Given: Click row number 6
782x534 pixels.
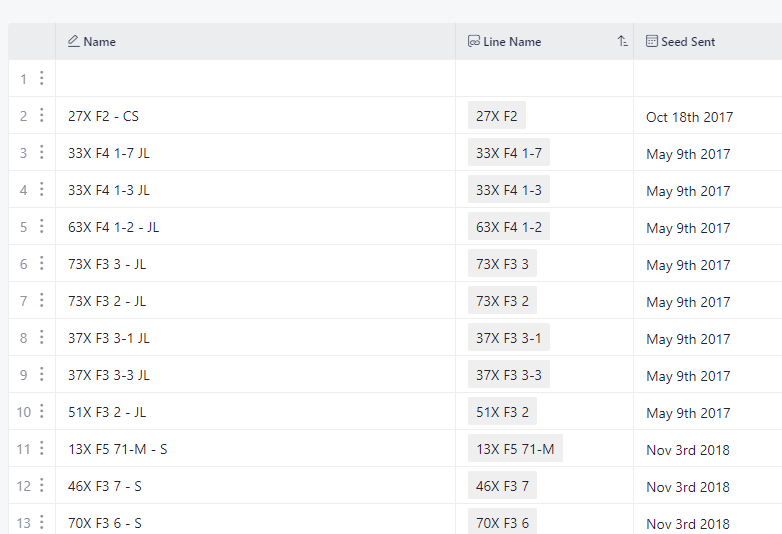Looking at the screenshot, I should [x=23, y=264].
